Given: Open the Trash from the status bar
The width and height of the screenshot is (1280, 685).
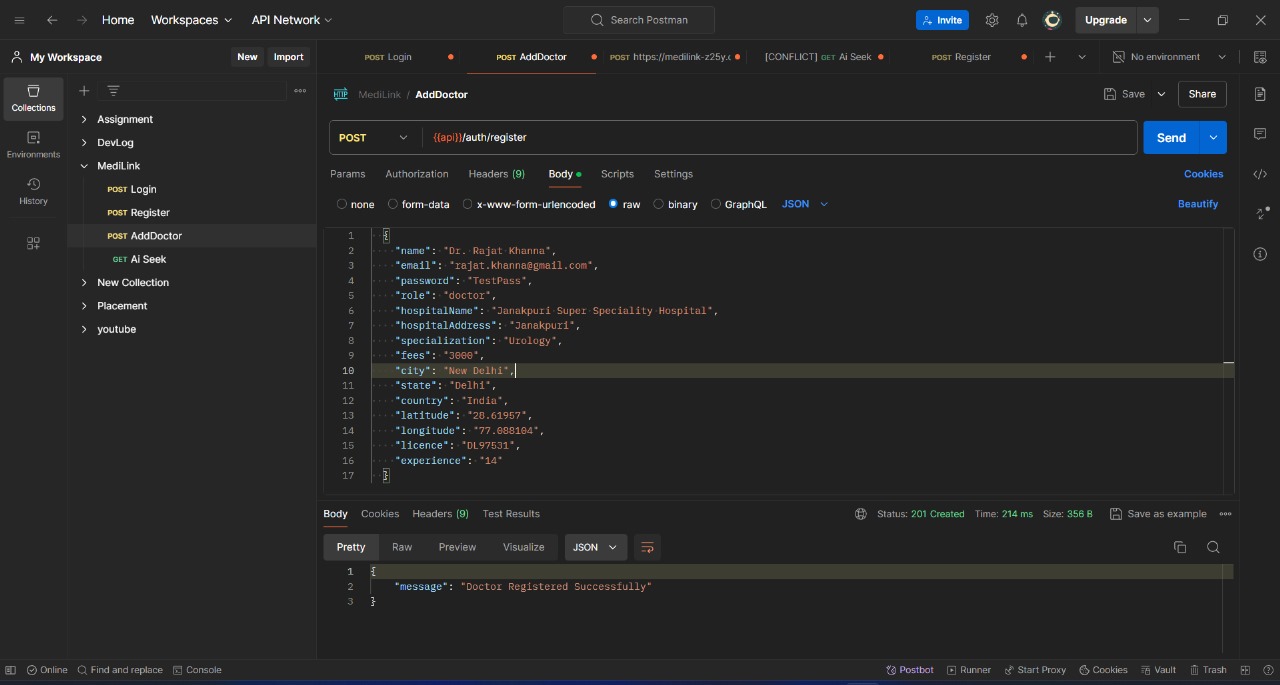Looking at the screenshot, I should [x=1209, y=670].
